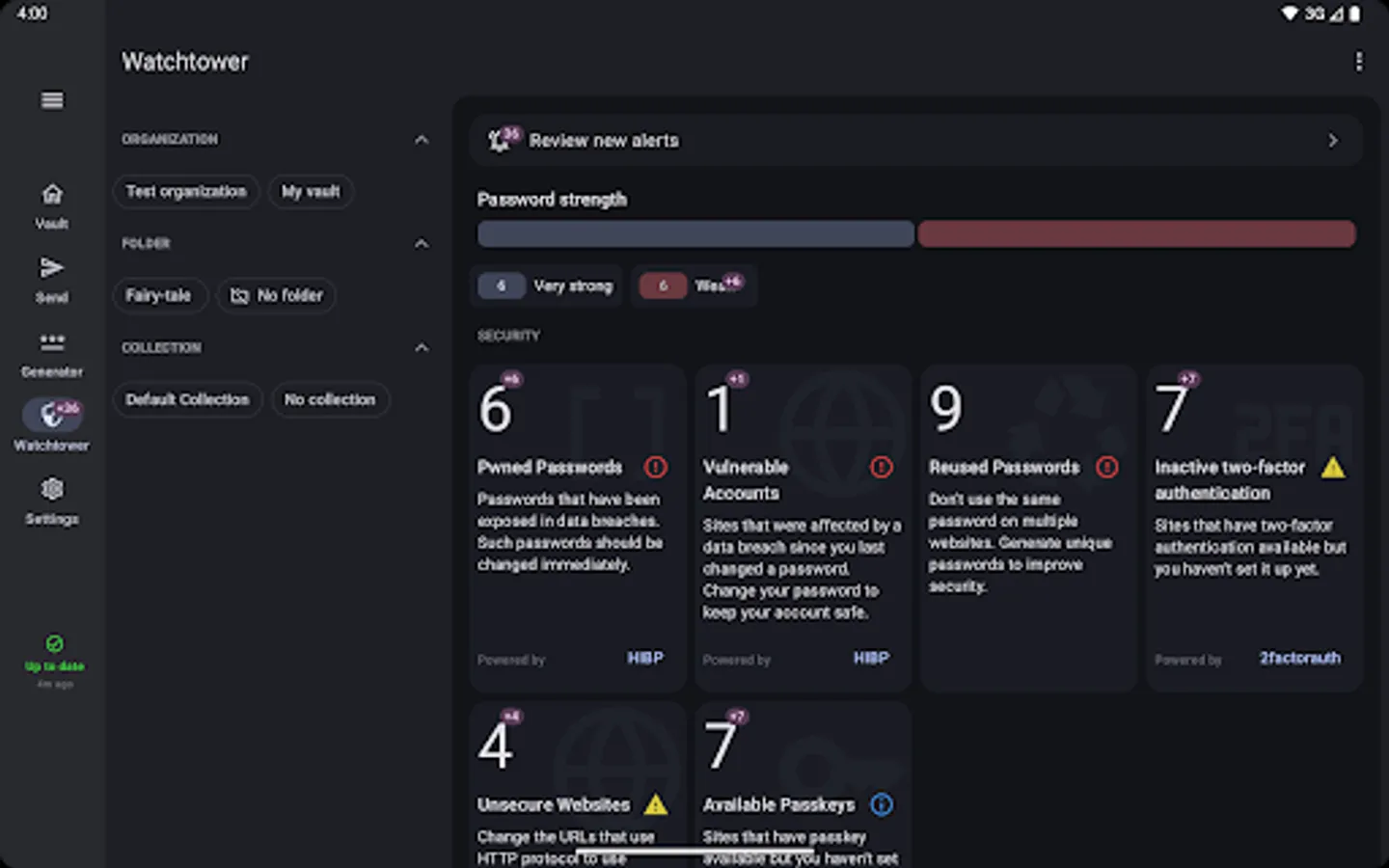
Task: Filter by the Fairy-tale folder chip
Action: pos(160,295)
